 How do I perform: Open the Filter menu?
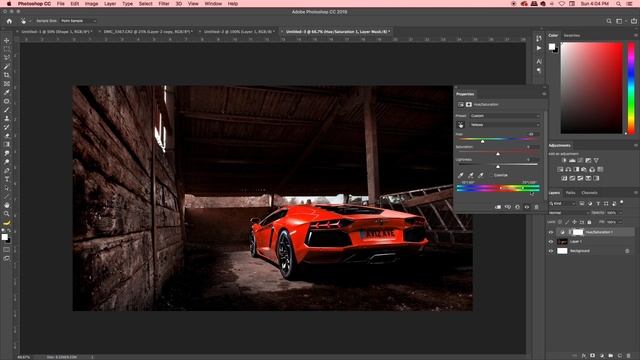coord(164,4)
